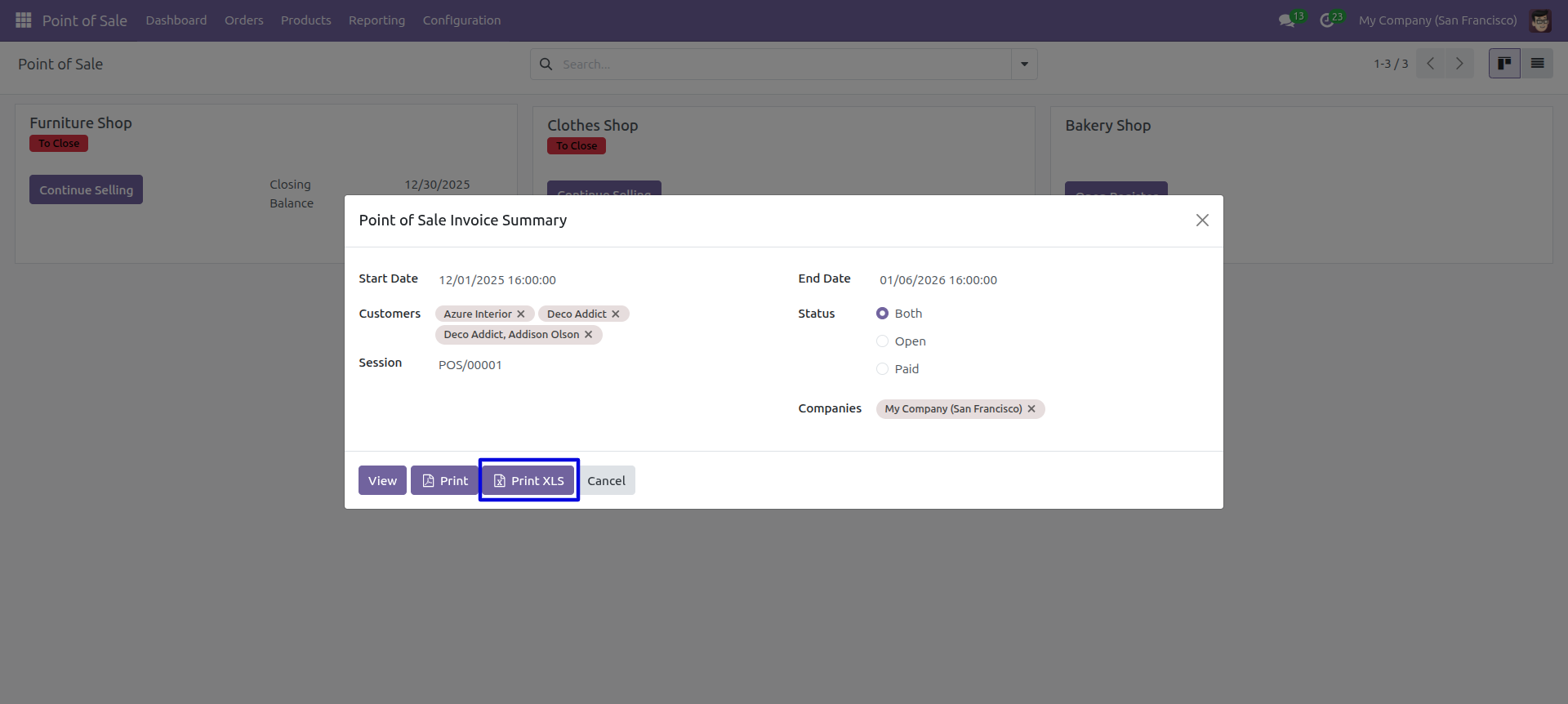Click the Print XLS button
This screenshot has width=1568, height=704.
coord(528,480)
